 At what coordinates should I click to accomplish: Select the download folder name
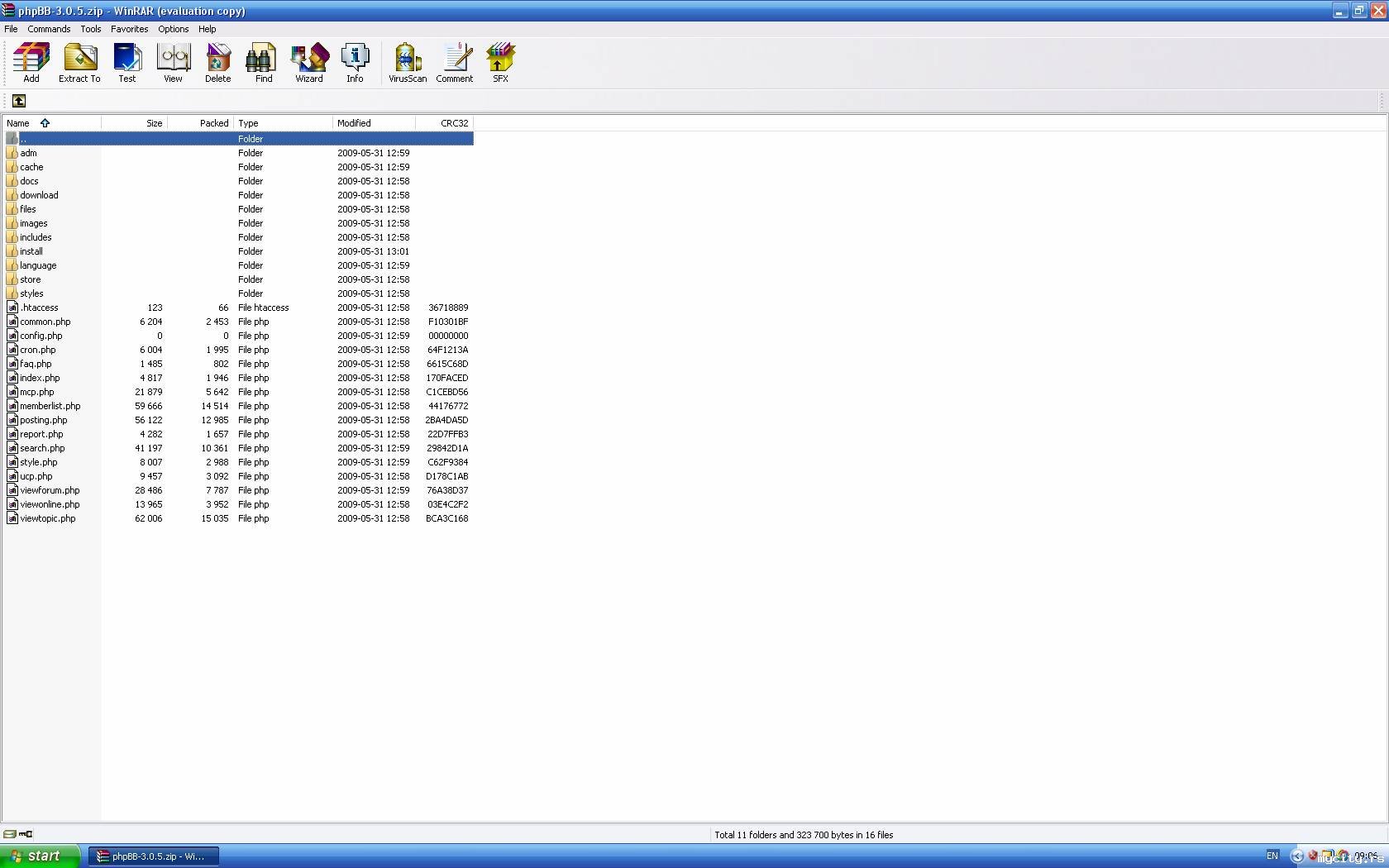pyautogui.click(x=40, y=195)
